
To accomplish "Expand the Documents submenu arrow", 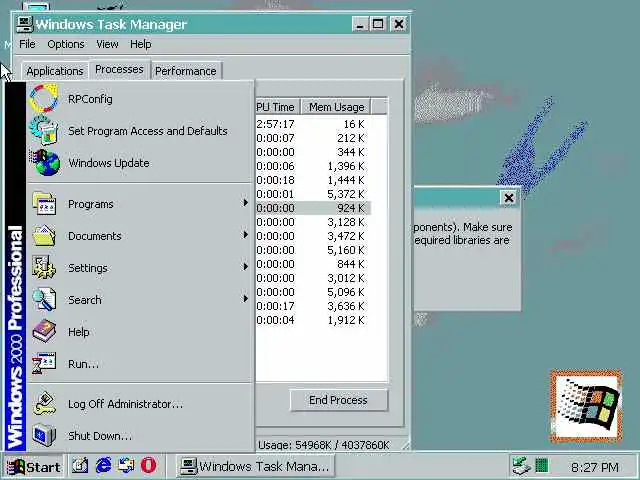I will pyautogui.click(x=245, y=235).
